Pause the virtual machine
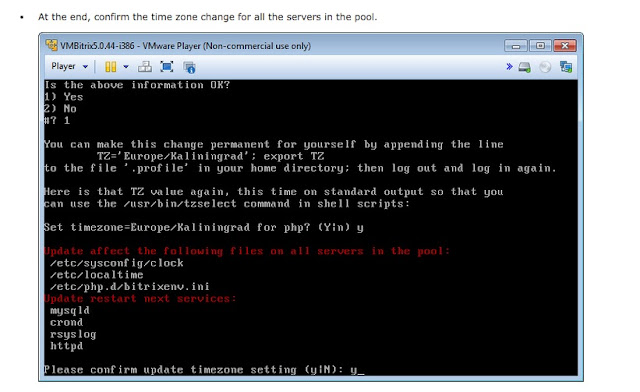The image size is (640, 392). [x=111, y=67]
